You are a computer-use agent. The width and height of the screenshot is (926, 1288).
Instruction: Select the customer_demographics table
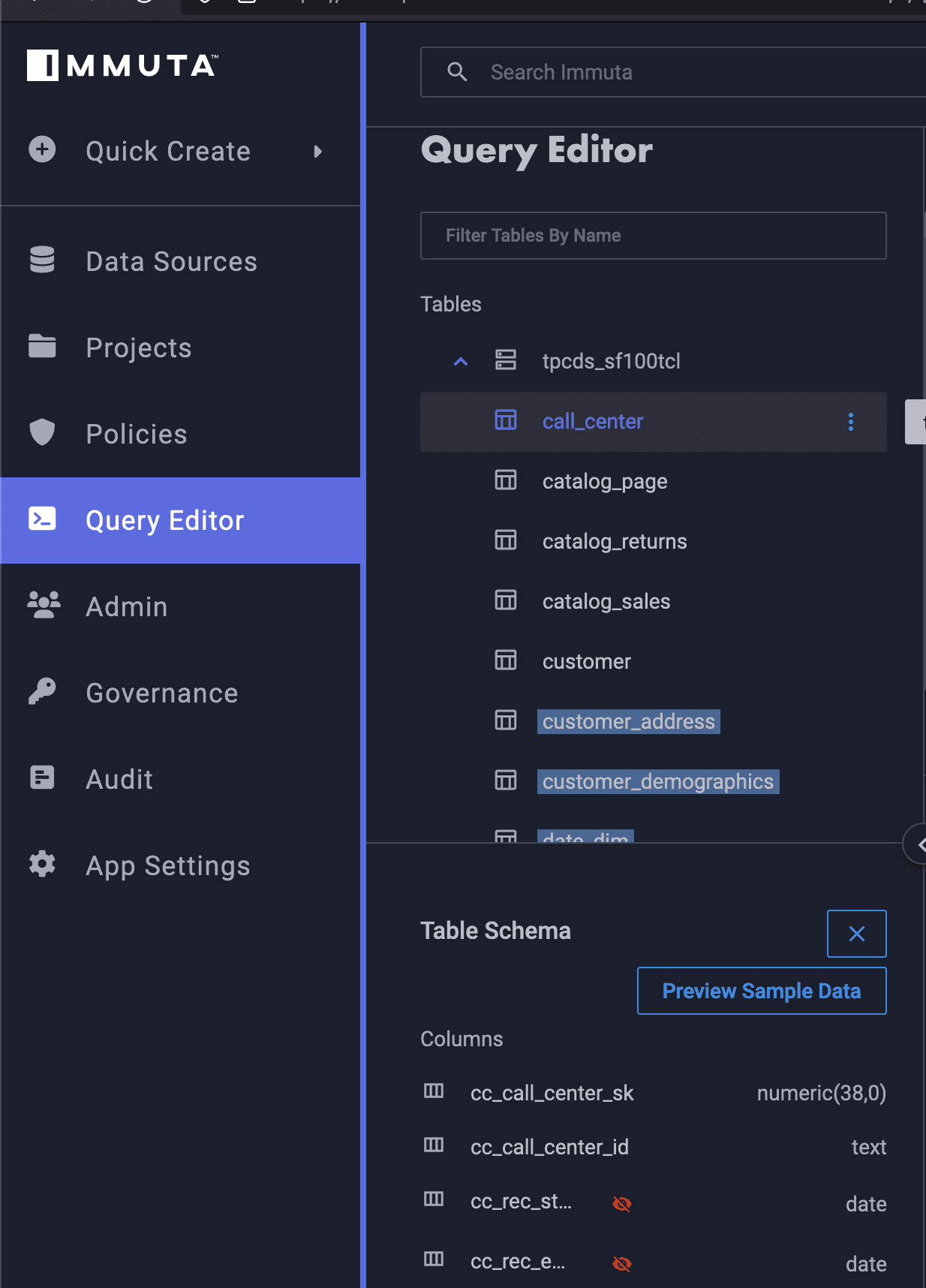click(658, 781)
